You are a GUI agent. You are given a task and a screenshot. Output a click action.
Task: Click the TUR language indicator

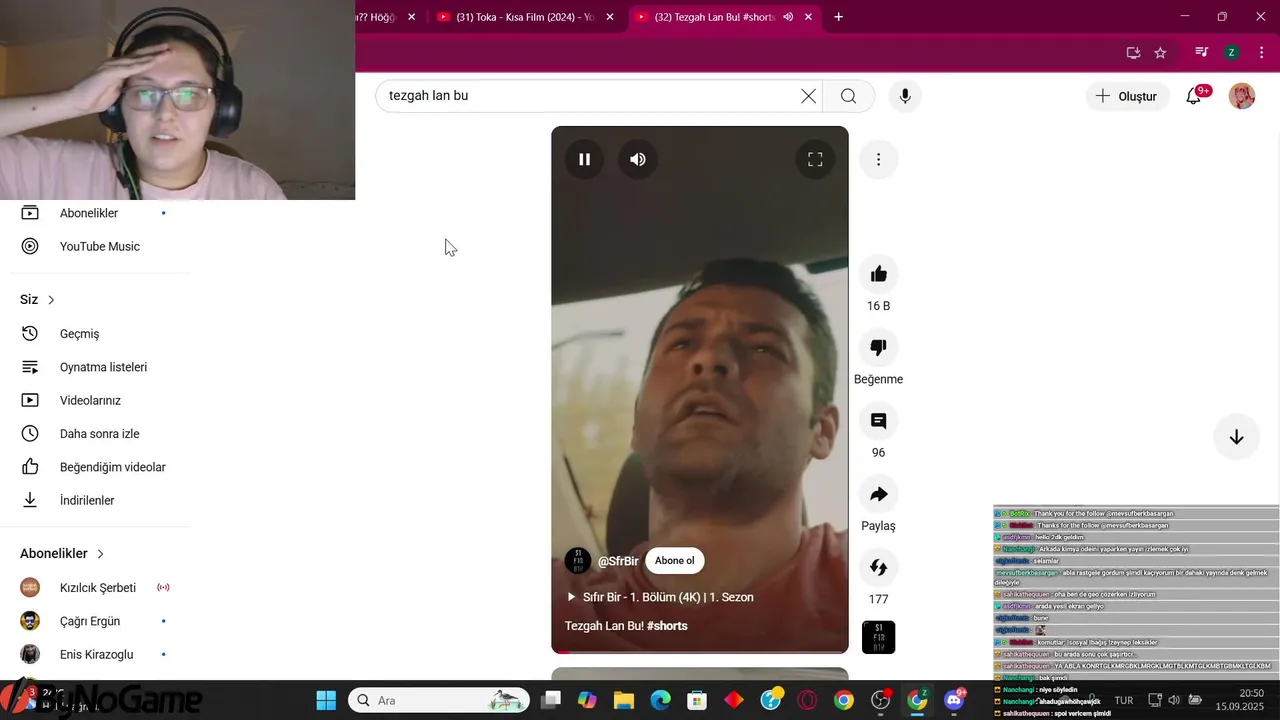pyautogui.click(x=1123, y=700)
